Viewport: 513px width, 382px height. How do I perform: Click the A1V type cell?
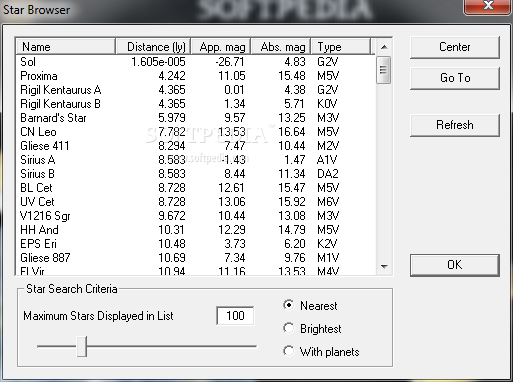pos(327,160)
